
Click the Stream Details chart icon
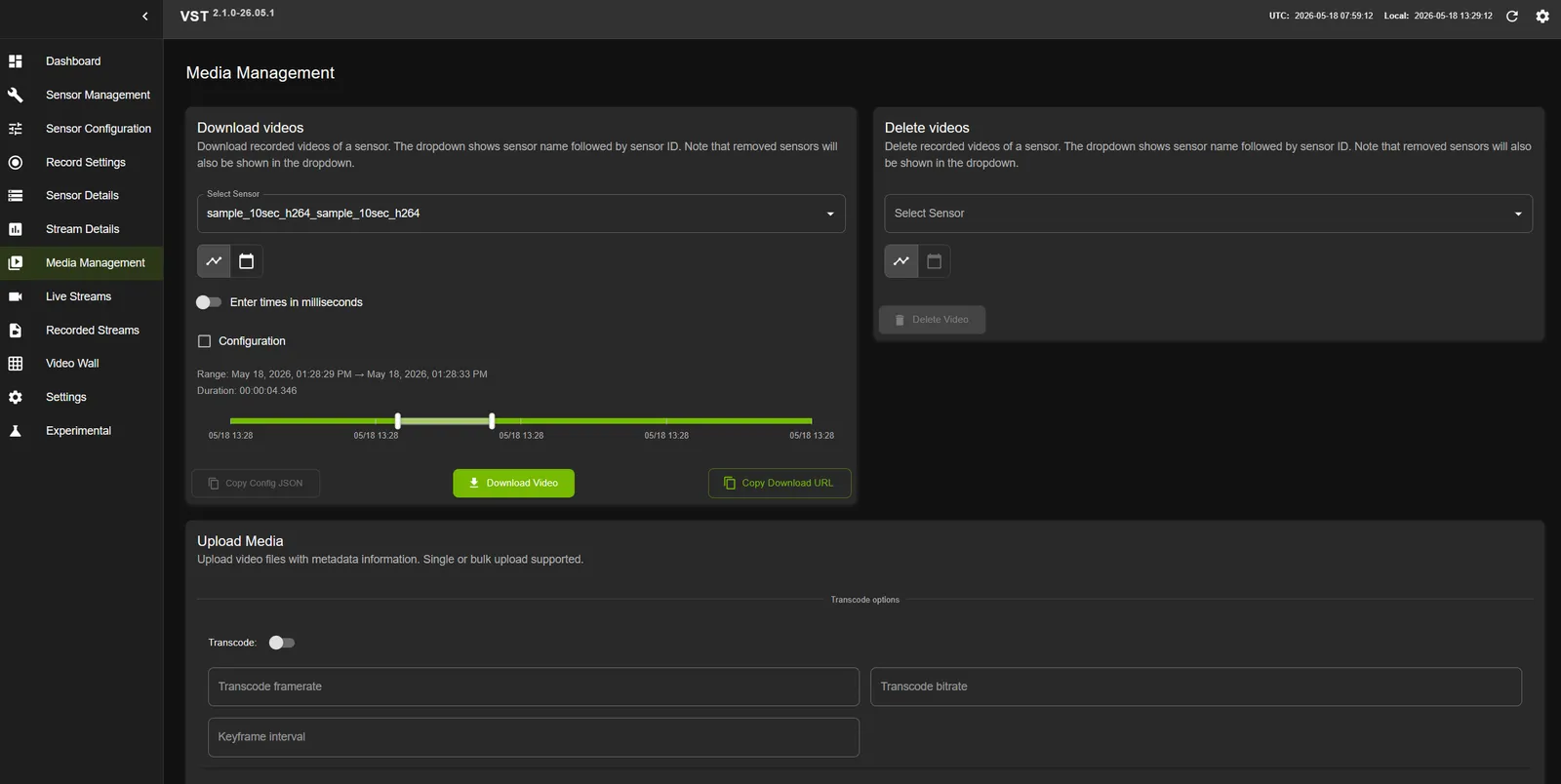[x=16, y=229]
